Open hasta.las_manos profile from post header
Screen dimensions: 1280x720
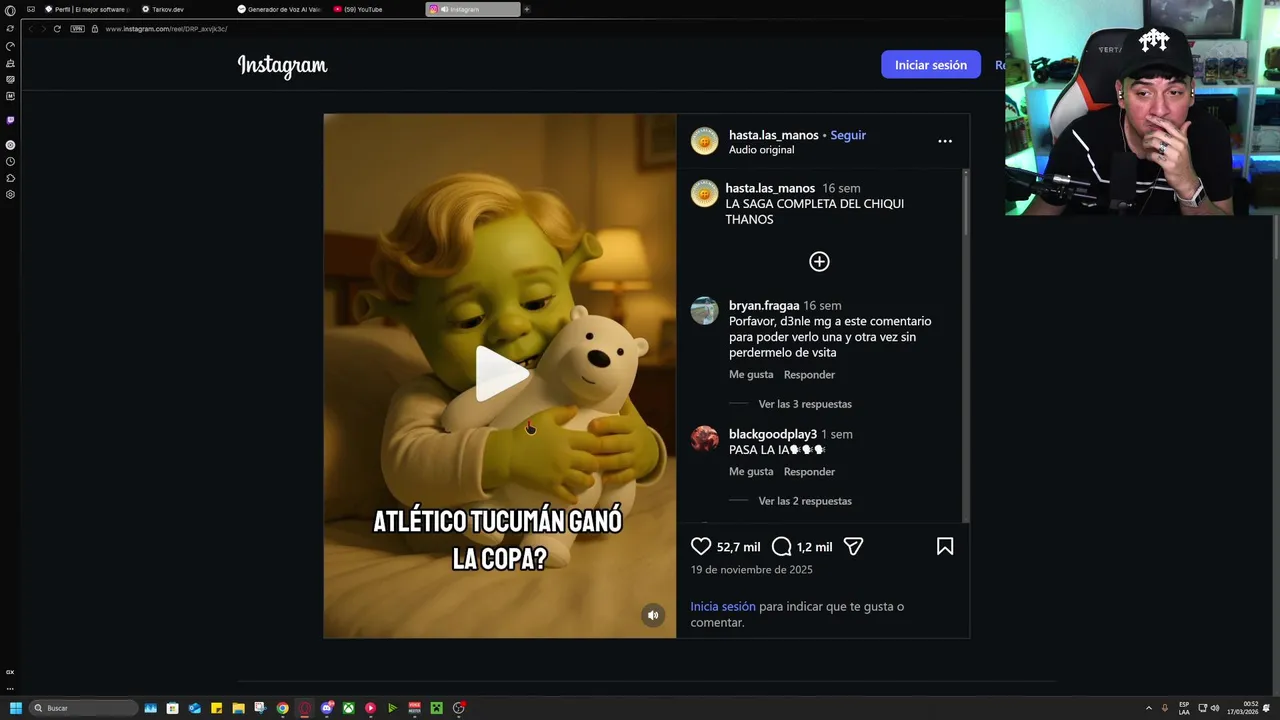tap(773, 135)
